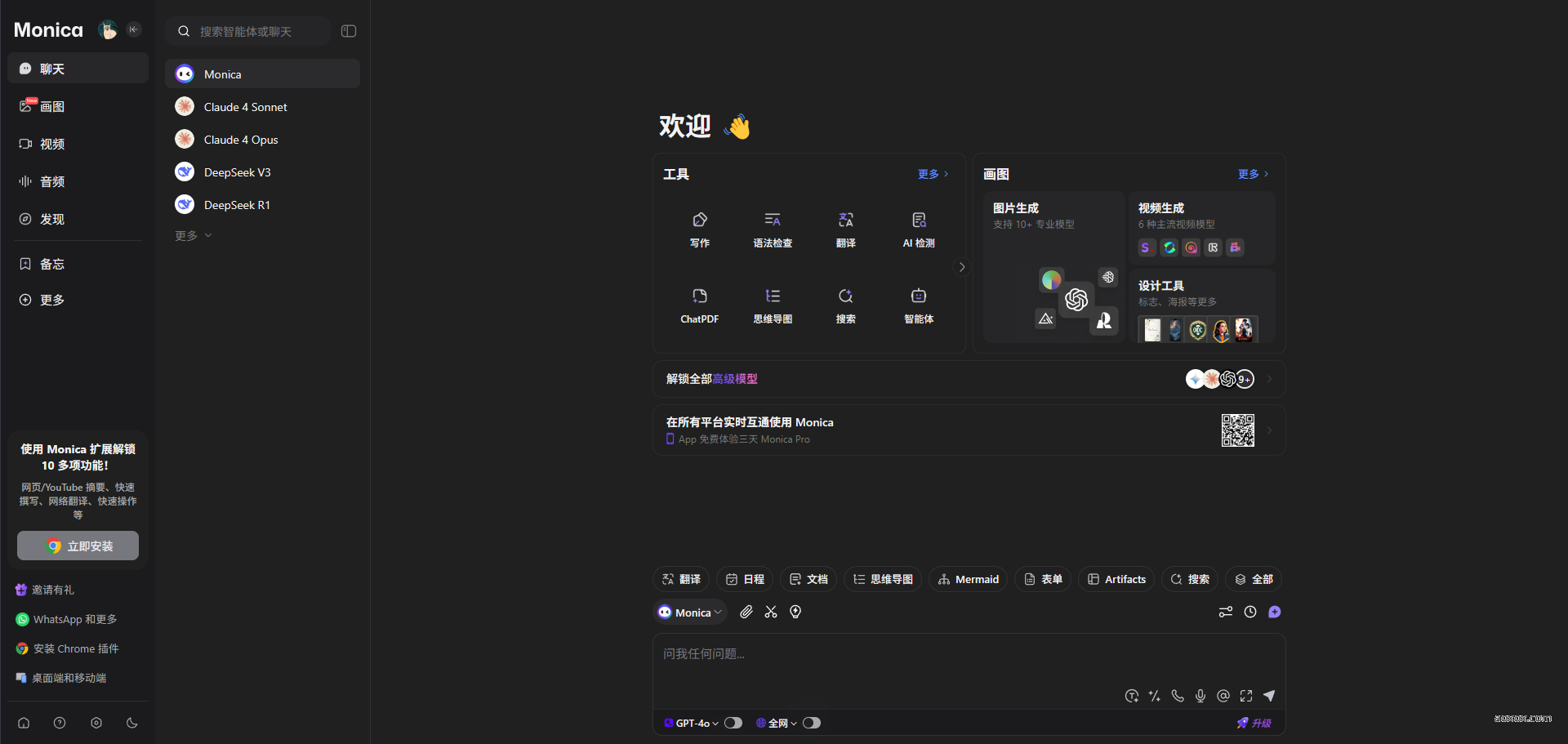Viewport: 1568px width, 744px height.
Task: Click the 文档 quick action chip
Action: coord(808,579)
